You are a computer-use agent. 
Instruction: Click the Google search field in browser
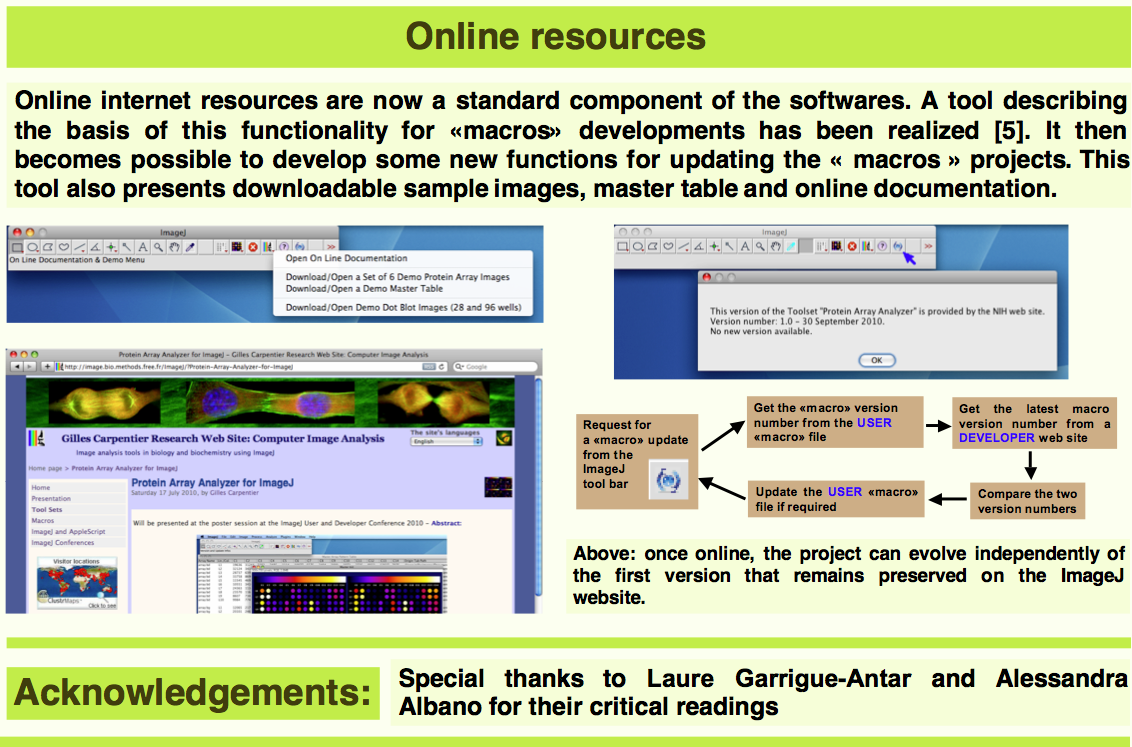[495, 367]
